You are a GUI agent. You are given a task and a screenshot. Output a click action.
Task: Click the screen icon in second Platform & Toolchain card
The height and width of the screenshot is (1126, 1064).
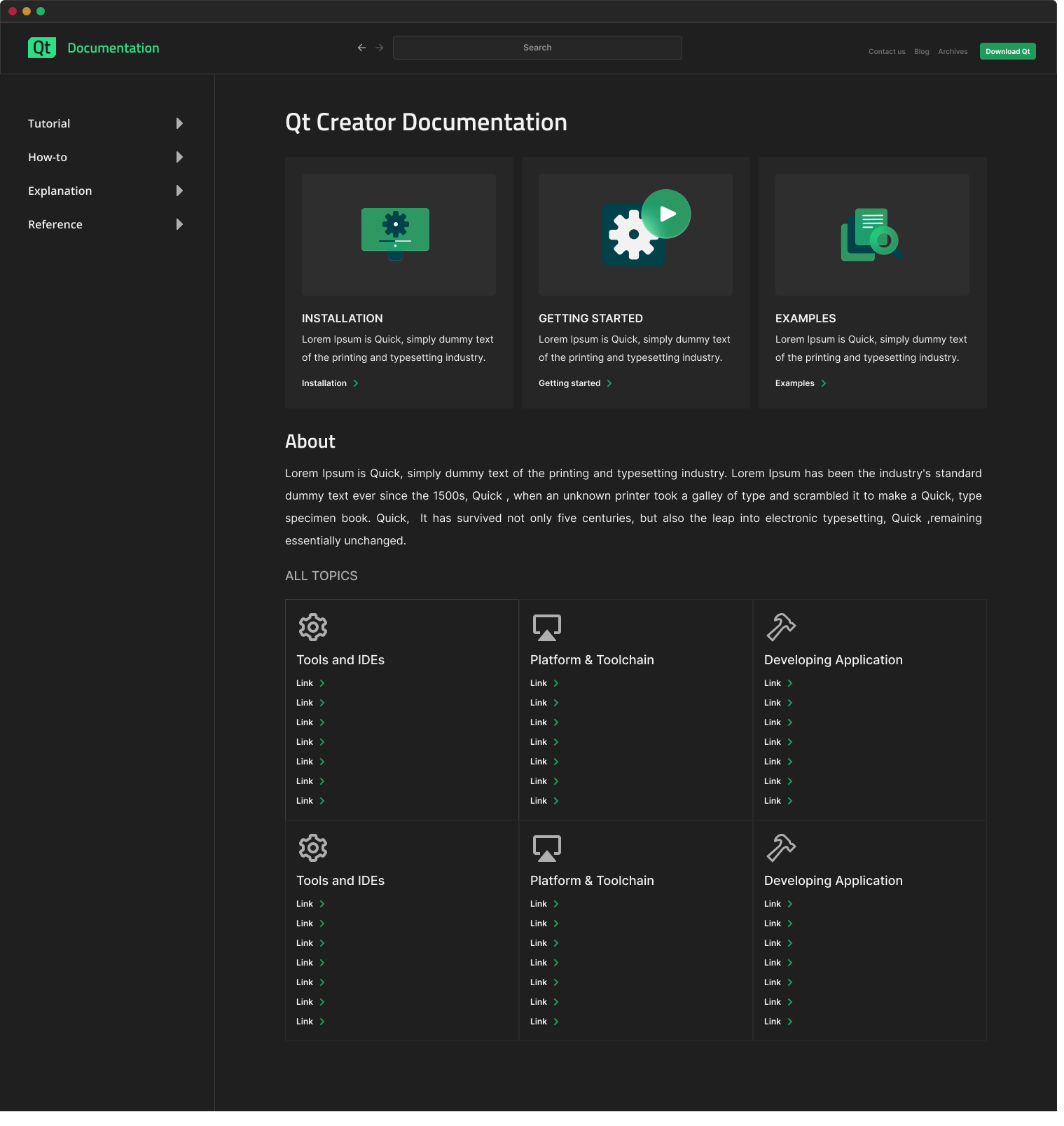point(547,849)
